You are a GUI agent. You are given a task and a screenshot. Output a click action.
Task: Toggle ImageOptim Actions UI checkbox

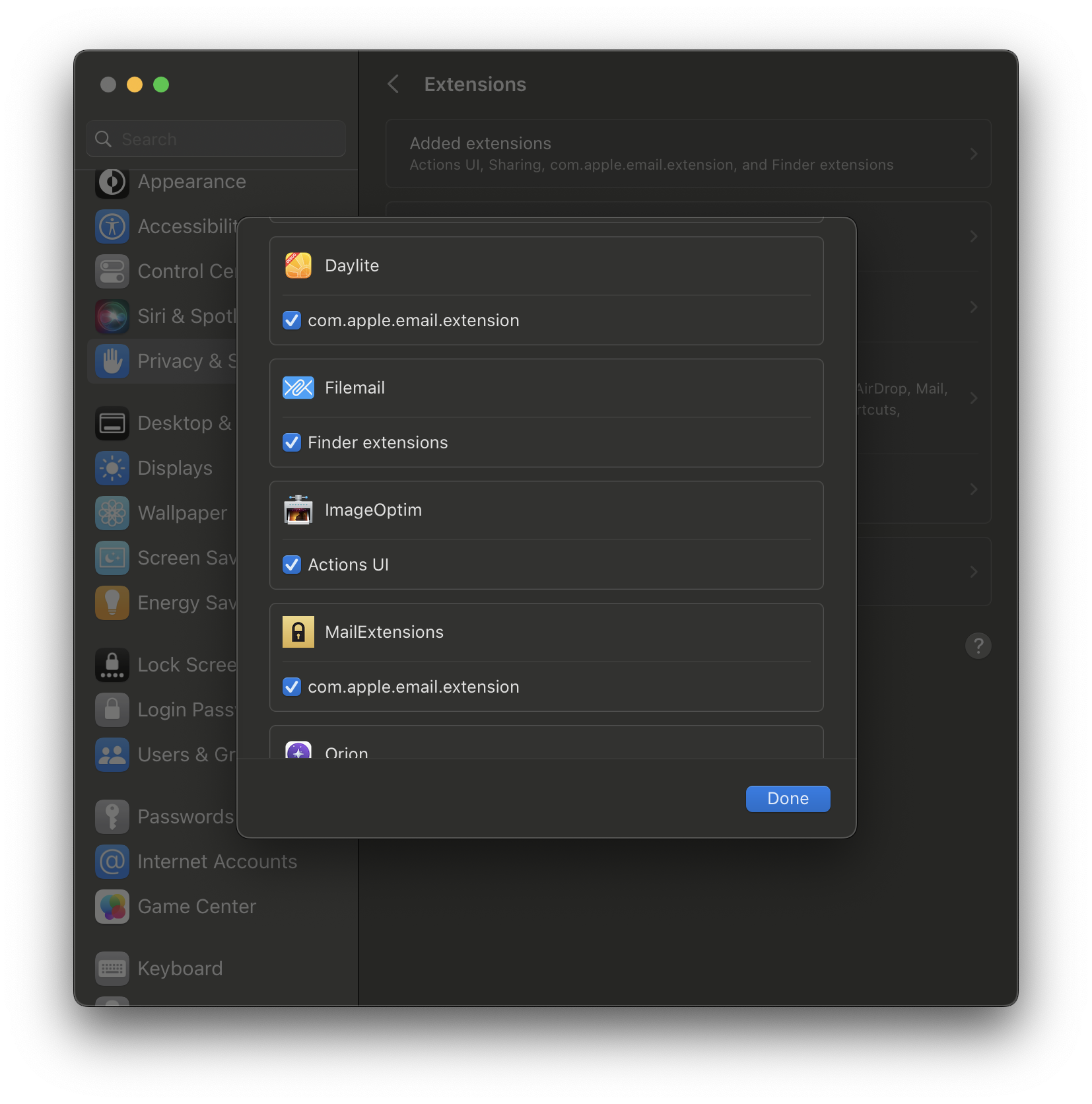point(292,565)
